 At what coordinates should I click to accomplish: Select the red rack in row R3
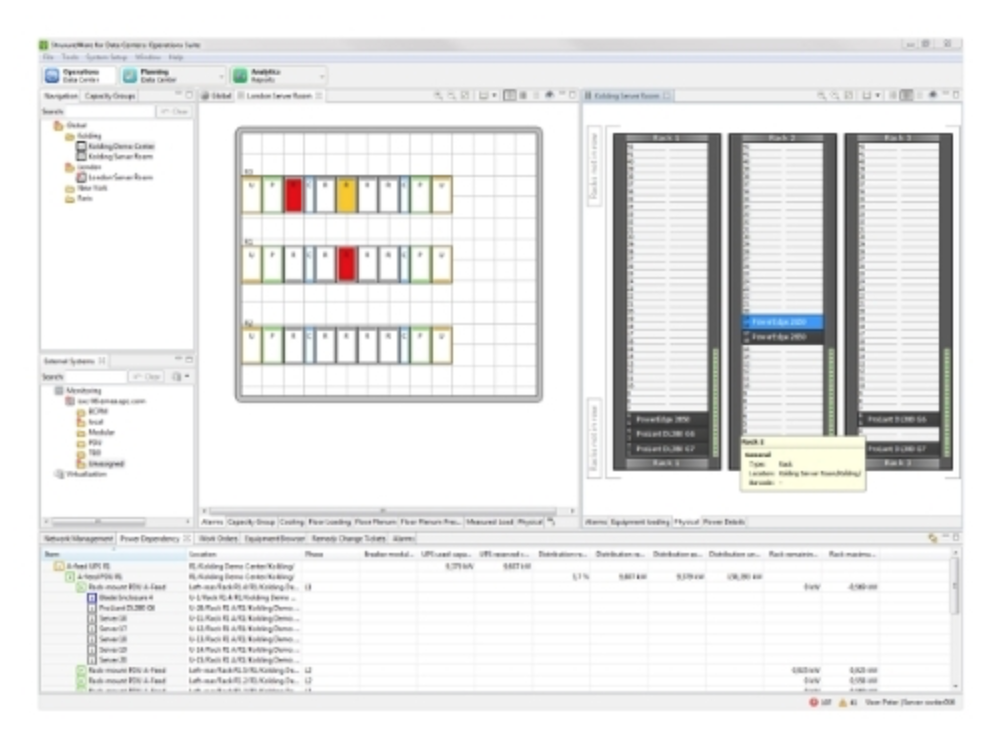[x=293, y=195]
